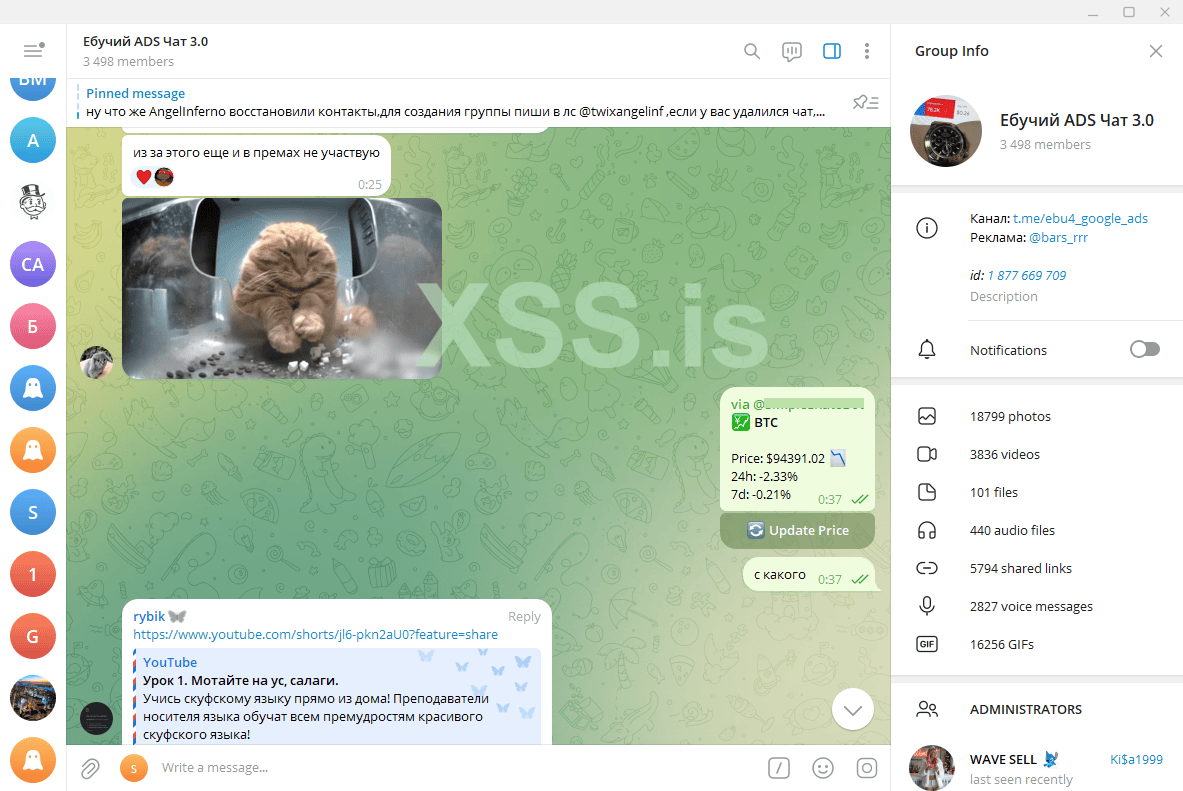Image resolution: width=1183 pixels, height=791 pixels.
Task: Open the 3836 videos section
Action: [x=1037, y=454]
